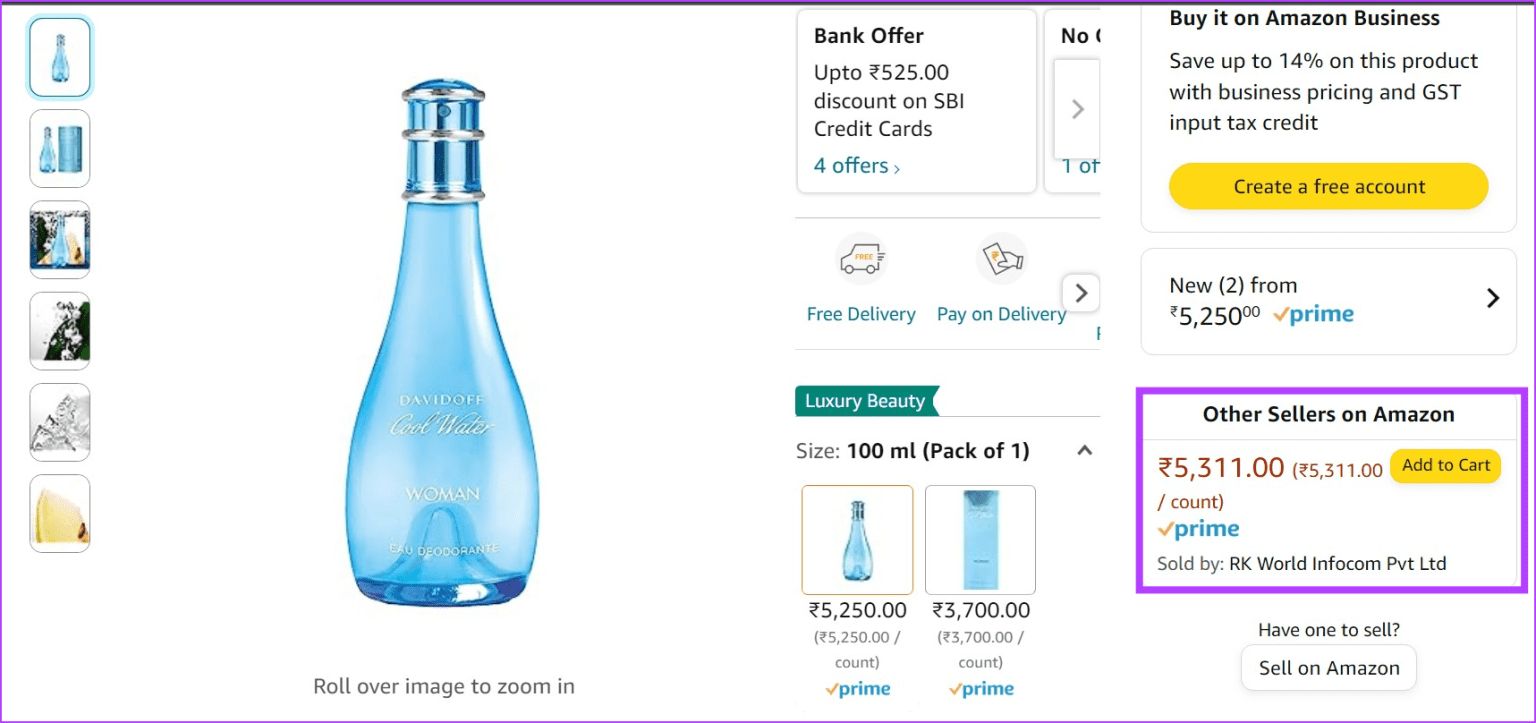The height and width of the screenshot is (723, 1536).
Task: Open the first bottle thumbnail in the sidebar
Action: 59,57
